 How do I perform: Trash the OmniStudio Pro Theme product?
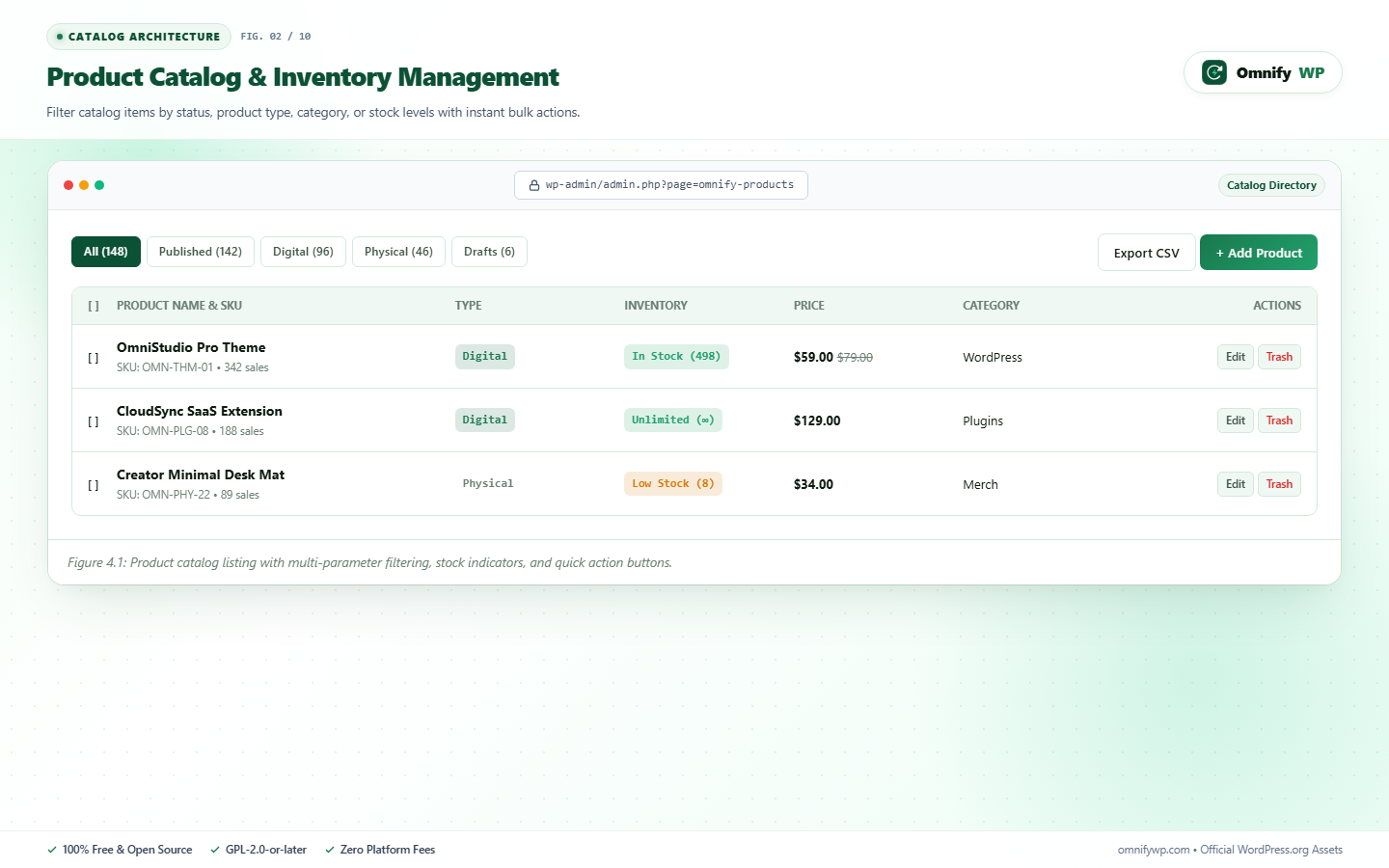[1279, 357]
